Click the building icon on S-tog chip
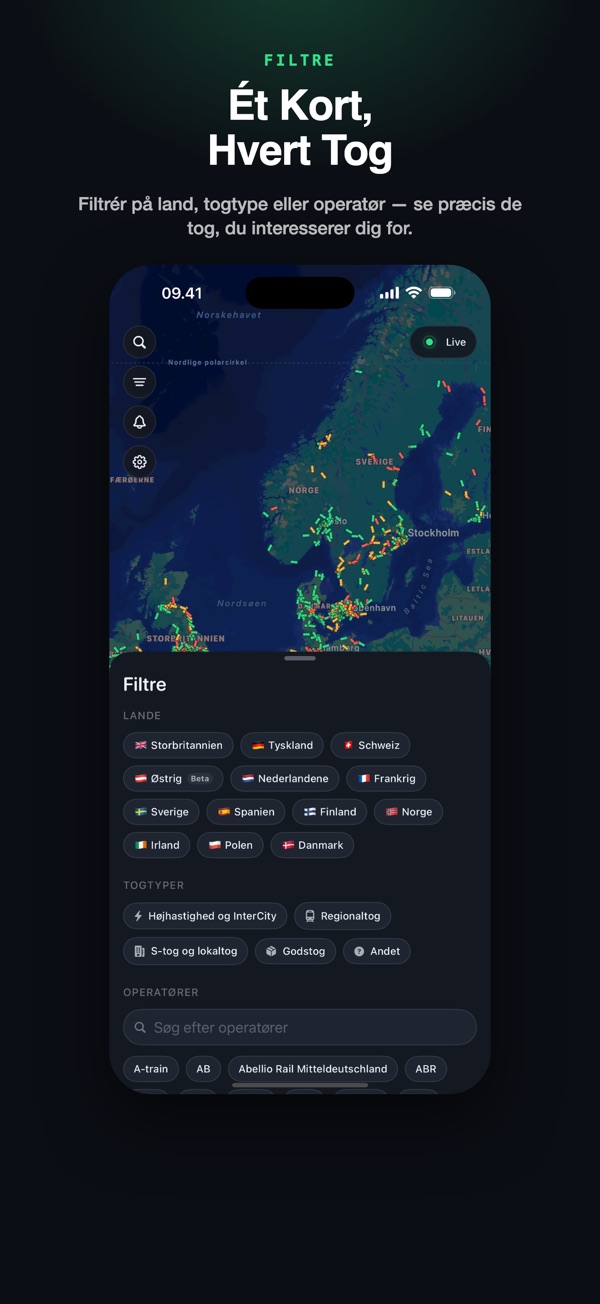The height and width of the screenshot is (1304, 600). click(x=140, y=951)
